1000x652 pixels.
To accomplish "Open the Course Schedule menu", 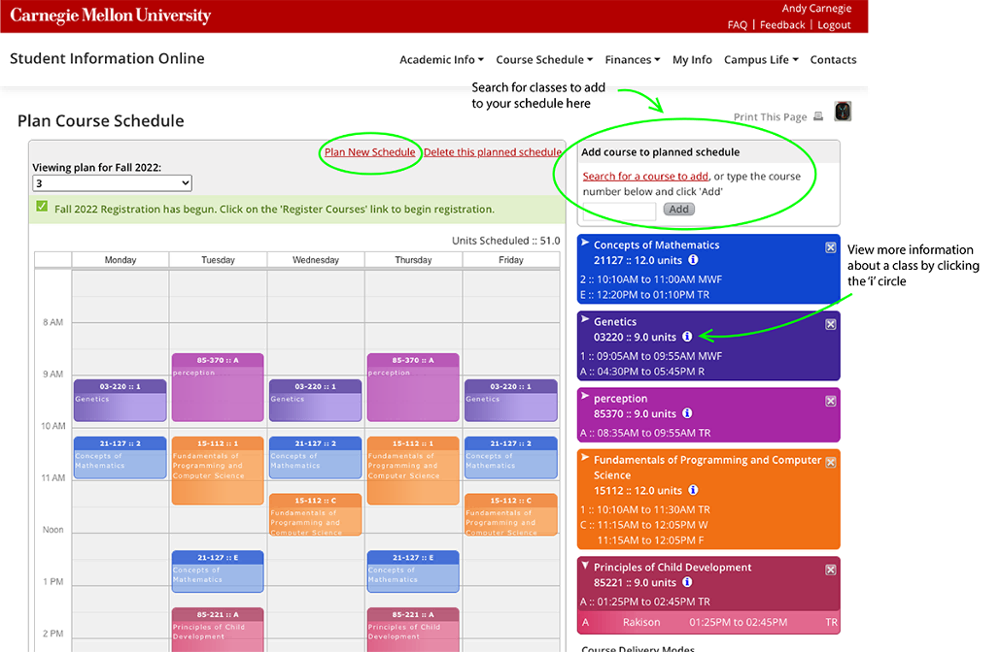I will 544,59.
